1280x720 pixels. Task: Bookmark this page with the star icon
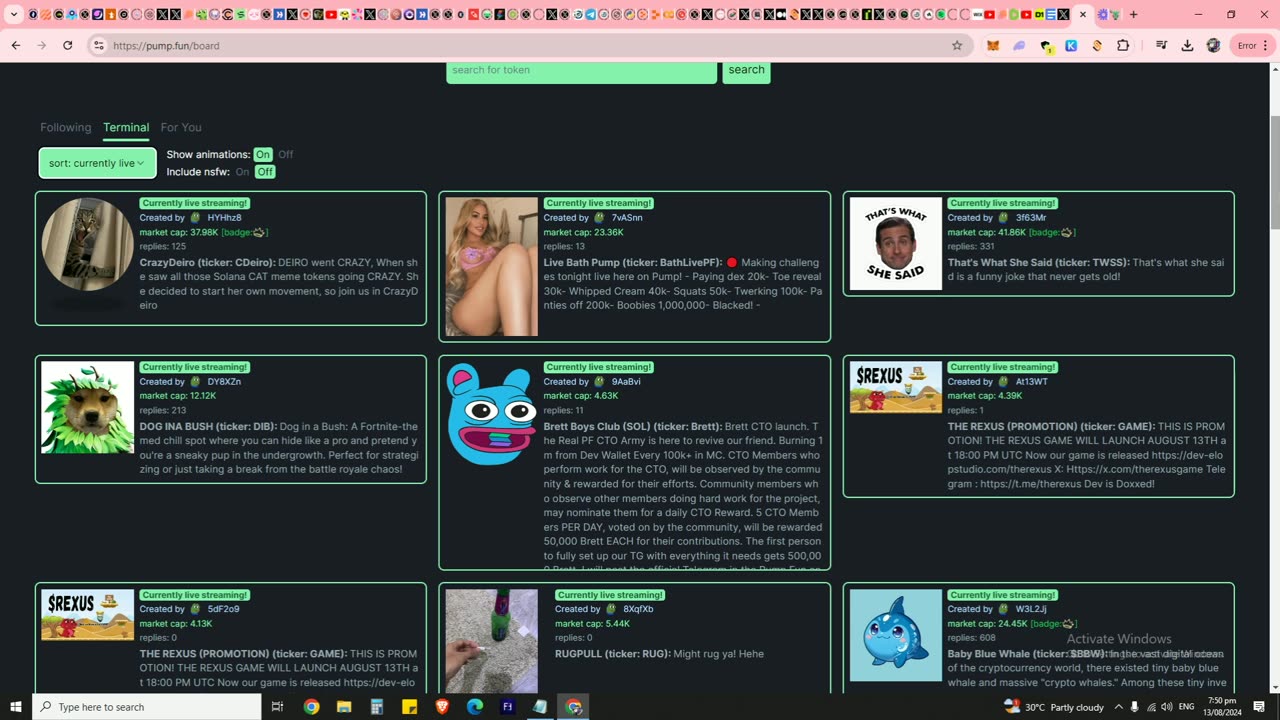coord(957,45)
